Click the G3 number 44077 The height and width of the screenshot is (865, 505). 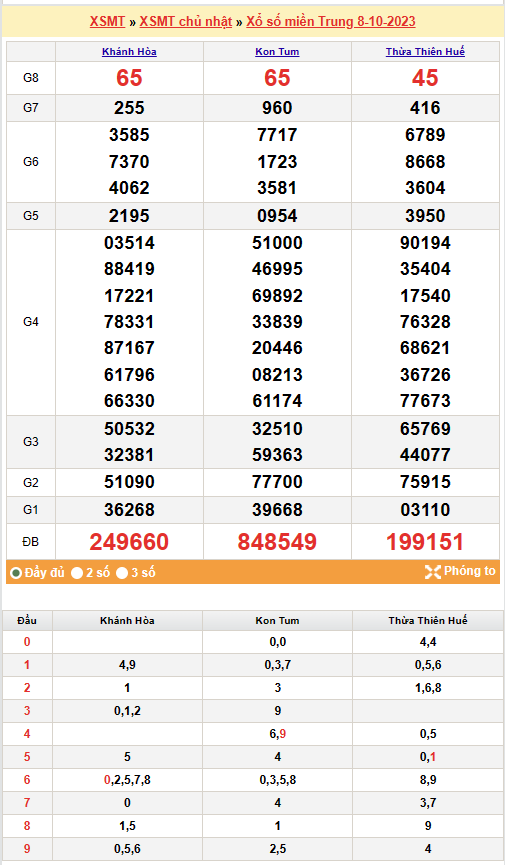pyautogui.click(x=425, y=455)
